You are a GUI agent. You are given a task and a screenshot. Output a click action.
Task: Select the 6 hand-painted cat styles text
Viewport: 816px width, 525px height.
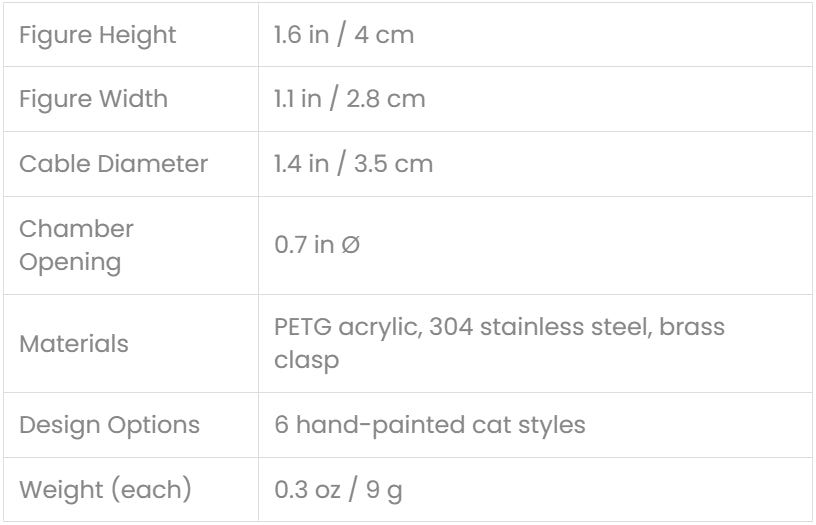pos(430,424)
